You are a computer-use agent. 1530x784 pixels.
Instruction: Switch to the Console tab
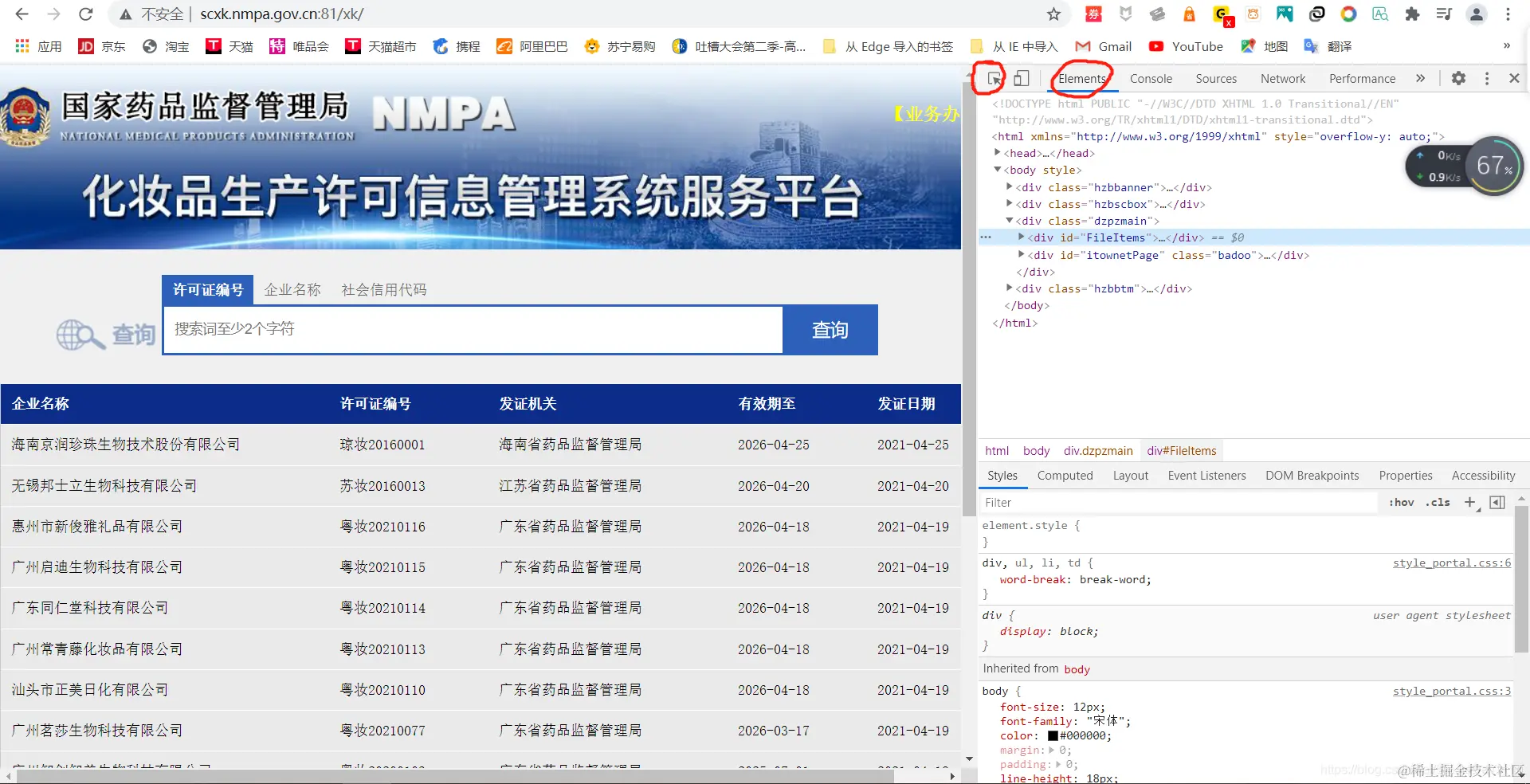click(x=1151, y=78)
